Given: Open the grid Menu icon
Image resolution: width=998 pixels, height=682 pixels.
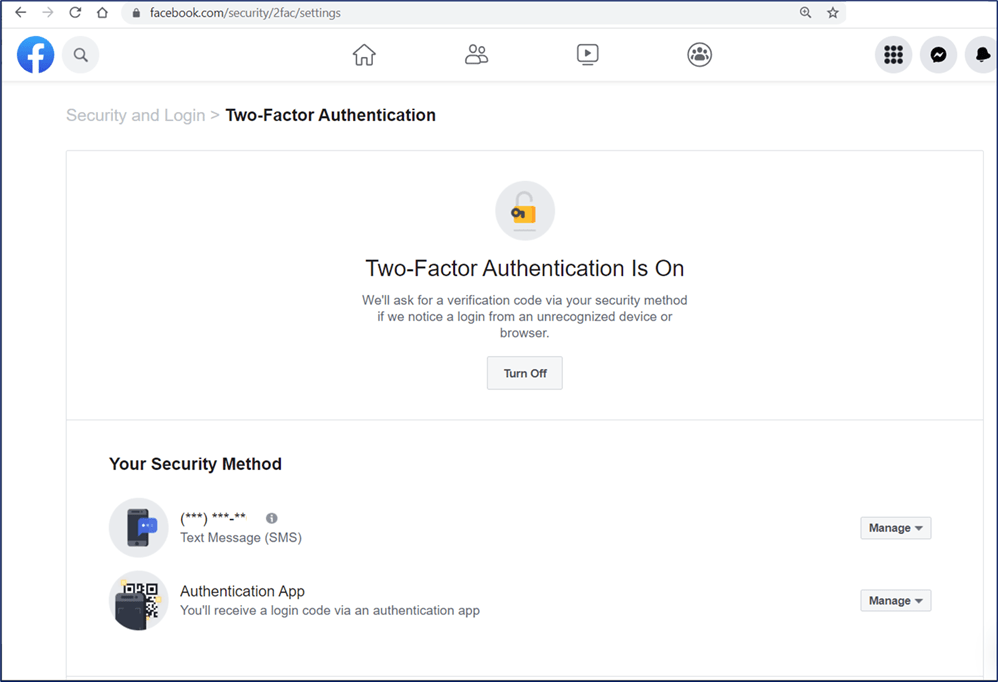Looking at the screenshot, I should pos(893,55).
